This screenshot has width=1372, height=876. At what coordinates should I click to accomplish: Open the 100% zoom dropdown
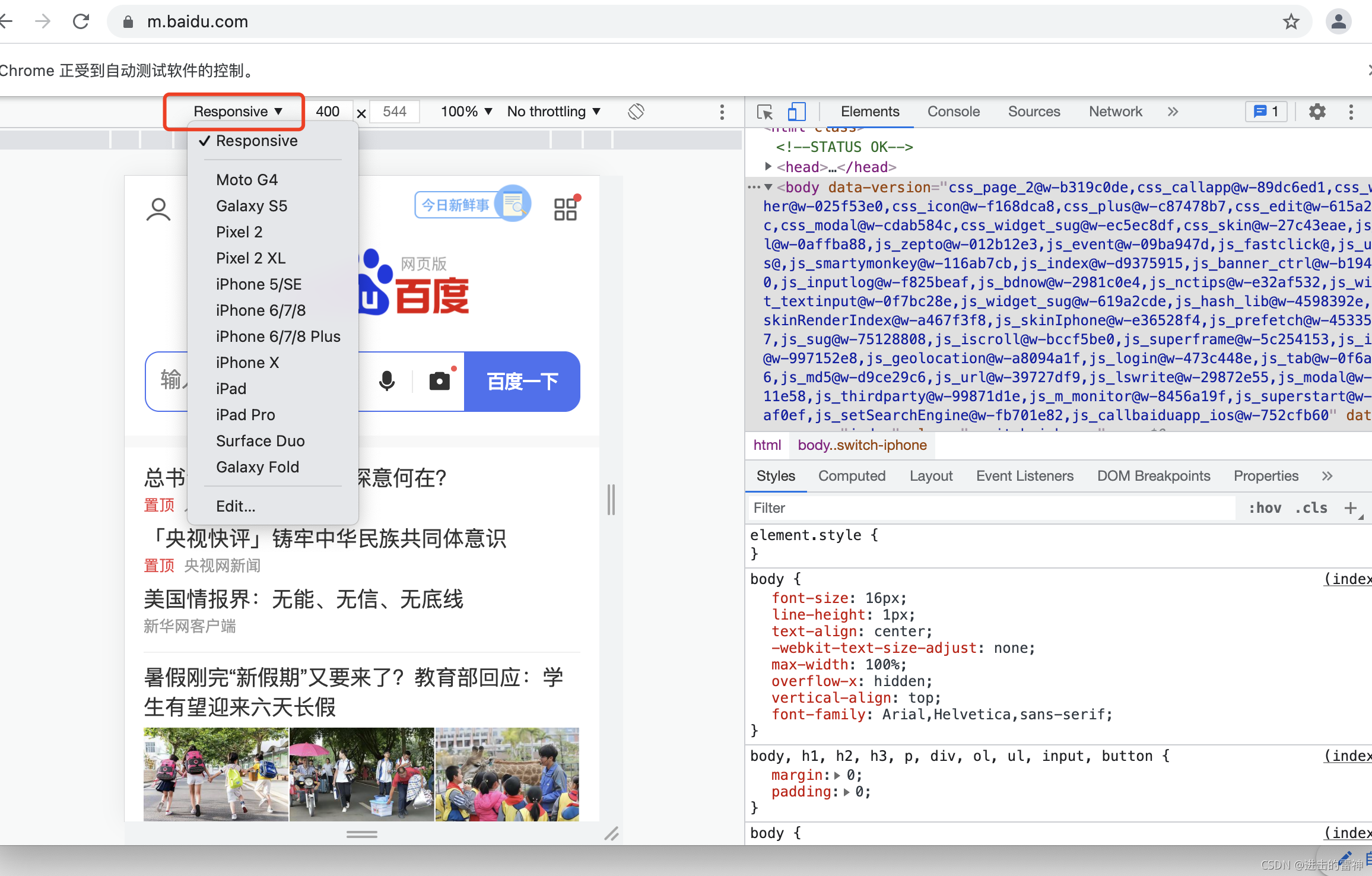[x=466, y=112]
